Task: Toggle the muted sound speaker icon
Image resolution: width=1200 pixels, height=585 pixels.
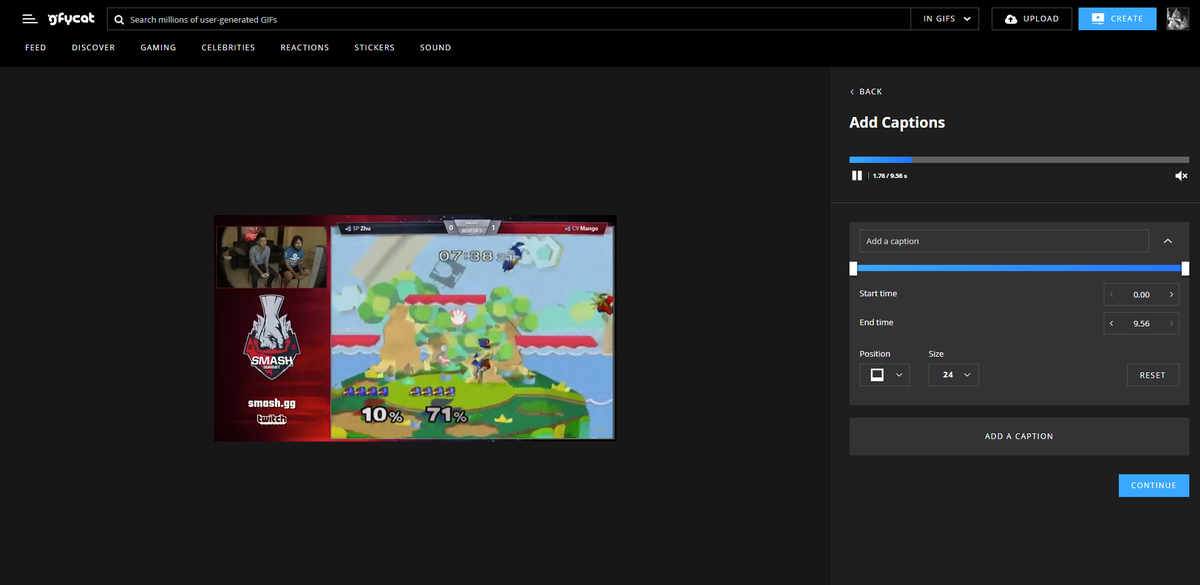Action: point(1181,176)
